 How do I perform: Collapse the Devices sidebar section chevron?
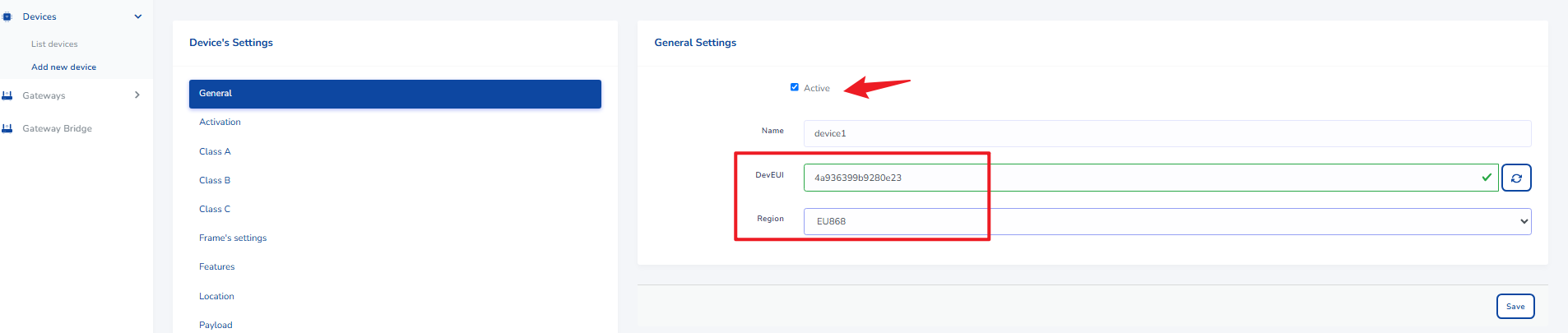tap(138, 16)
